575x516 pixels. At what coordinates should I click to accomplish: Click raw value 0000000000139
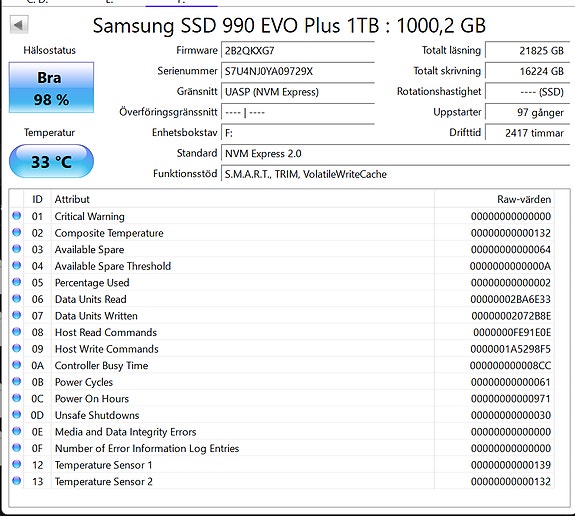point(511,465)
